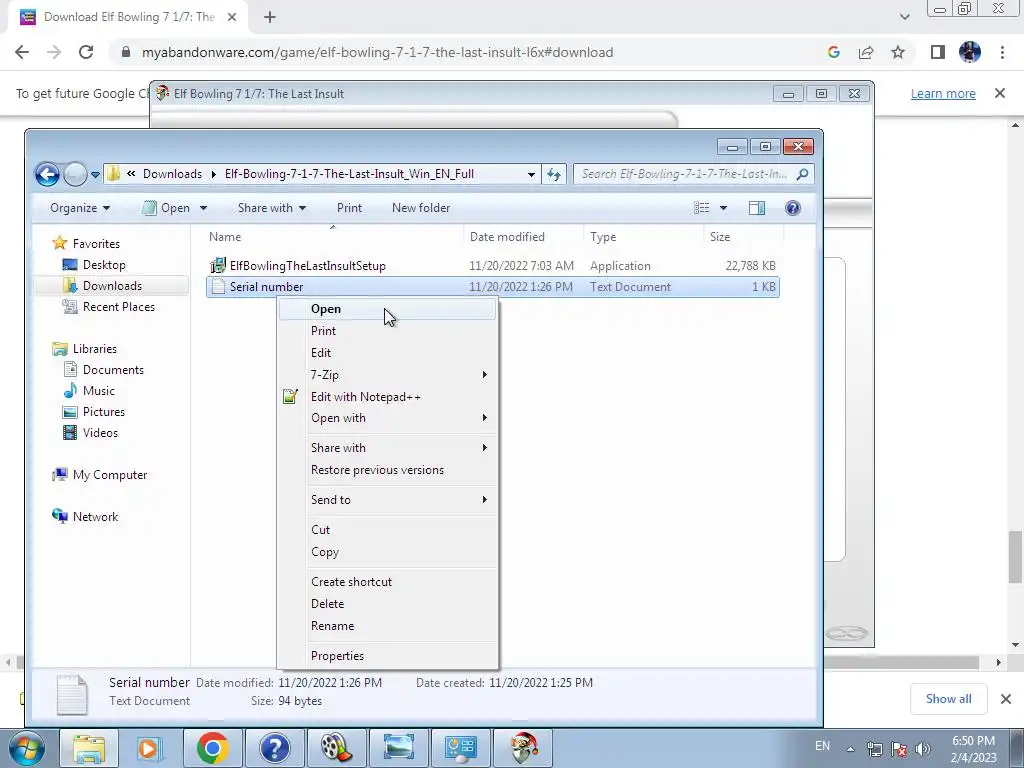Click the volume icon in system tray
Viewport: 1024px width, 768px height.
923,749
